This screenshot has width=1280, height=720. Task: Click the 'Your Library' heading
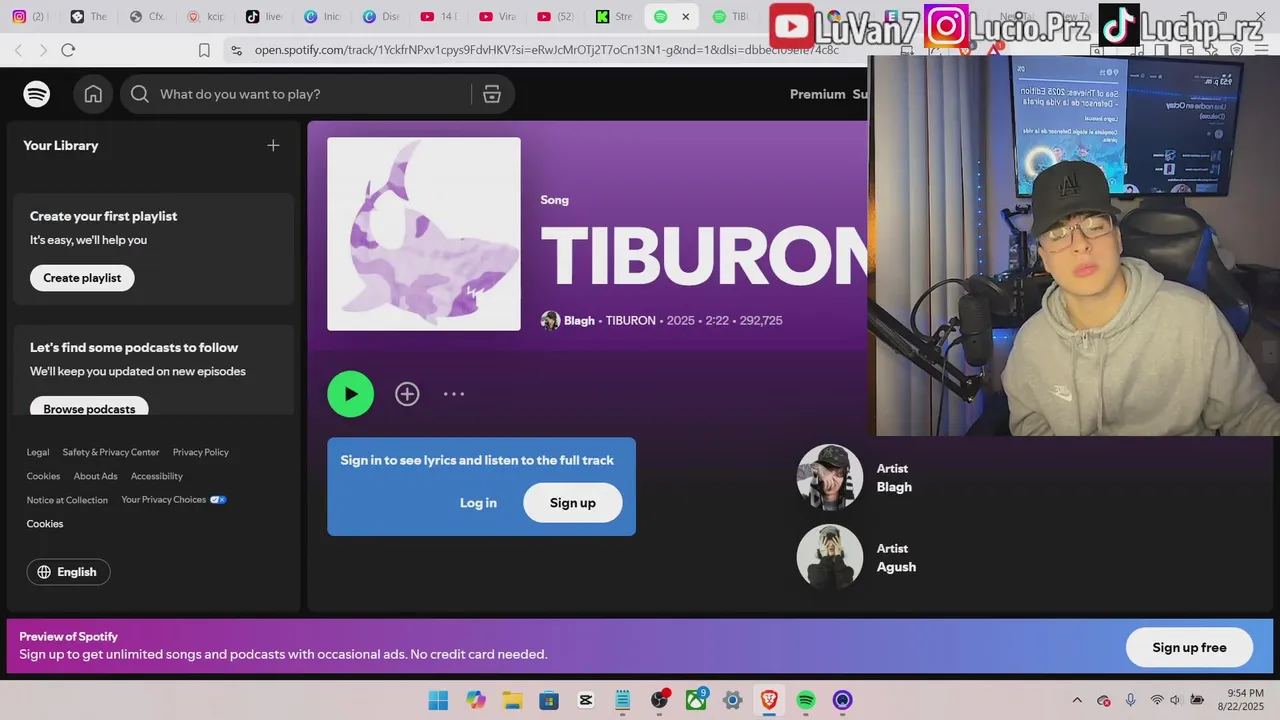point(61,145)
